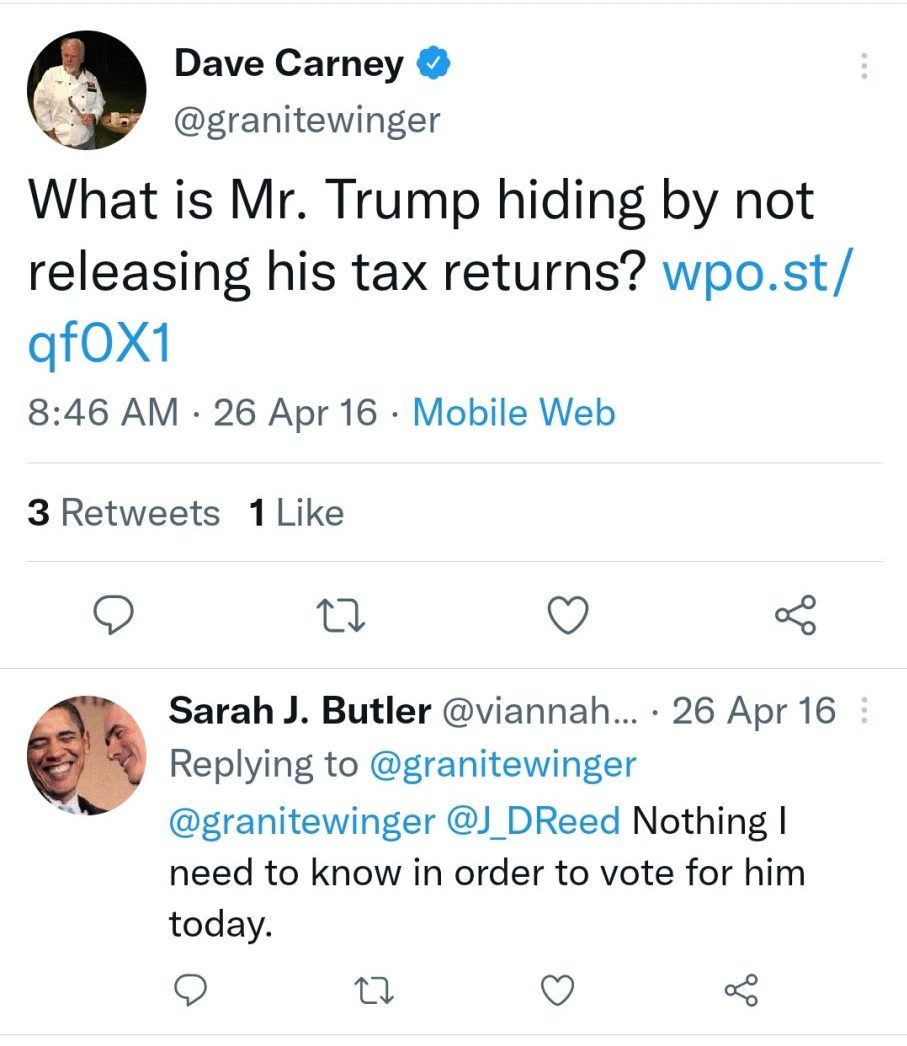This screenshot has width=907, height=1046.
Task: Like Dave Carney's main tweet
Action: (569, 615)
